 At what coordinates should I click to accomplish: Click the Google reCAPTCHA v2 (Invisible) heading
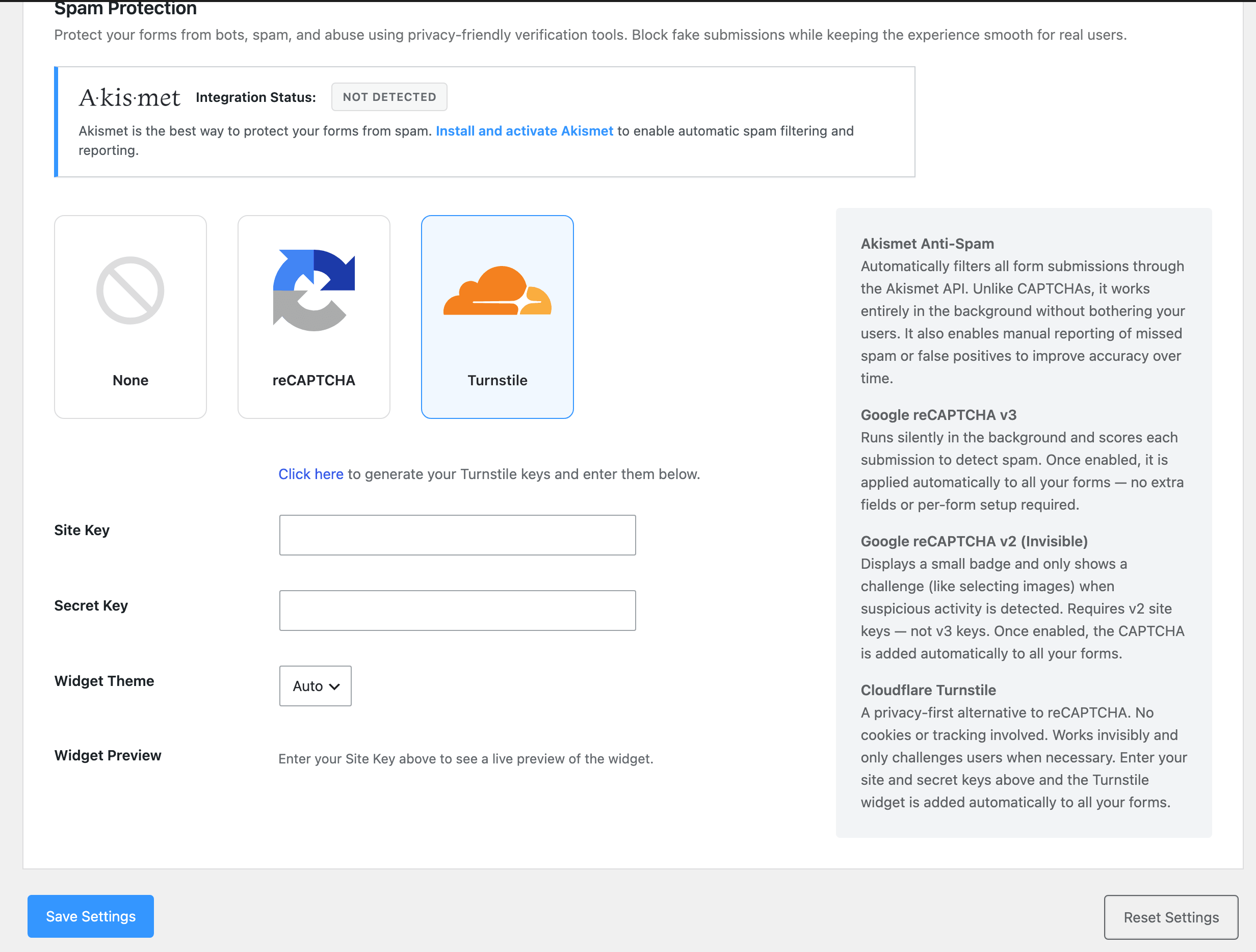click(x=974, y=542)
